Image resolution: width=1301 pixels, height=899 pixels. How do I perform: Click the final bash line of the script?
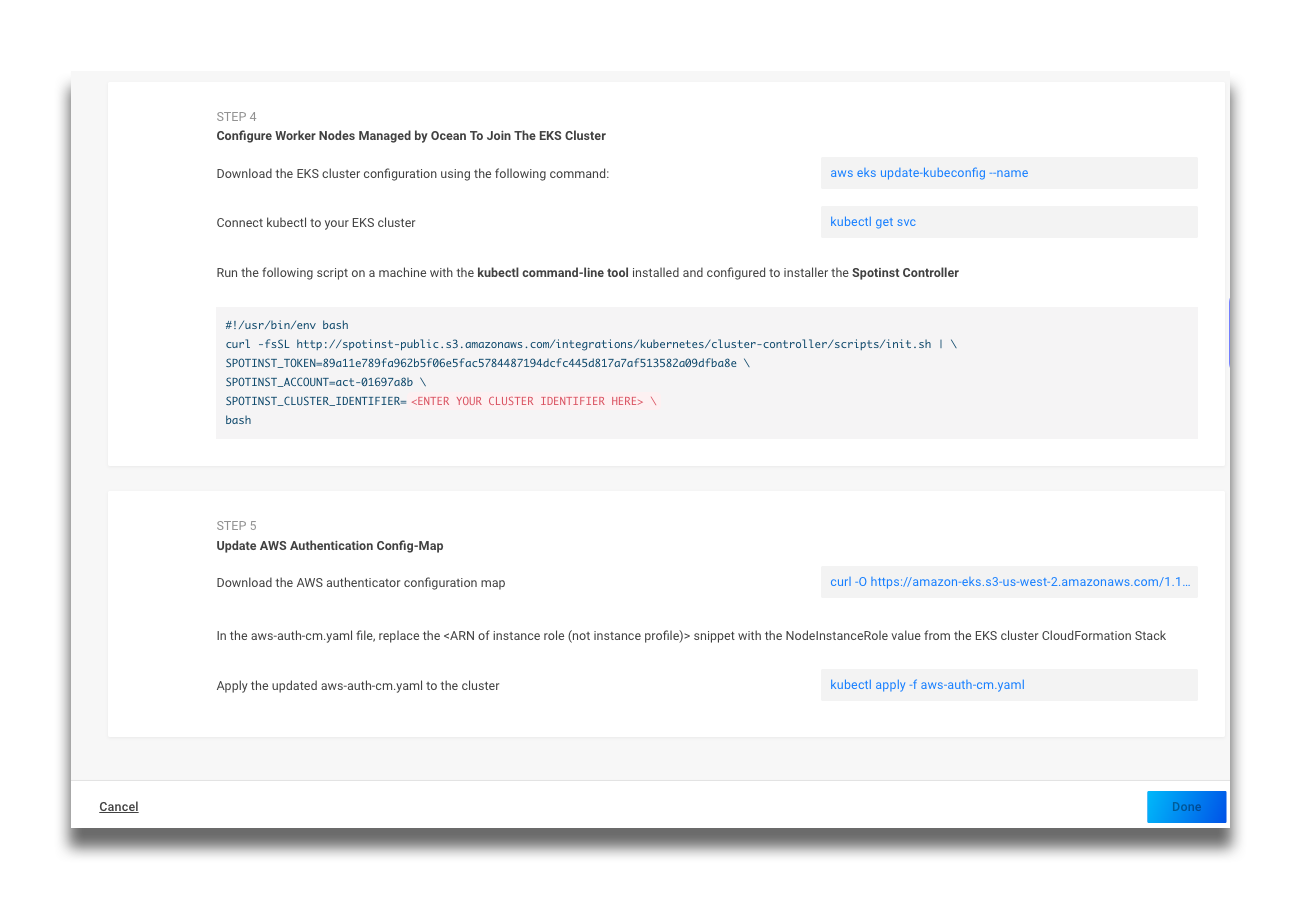coord(239,420)
